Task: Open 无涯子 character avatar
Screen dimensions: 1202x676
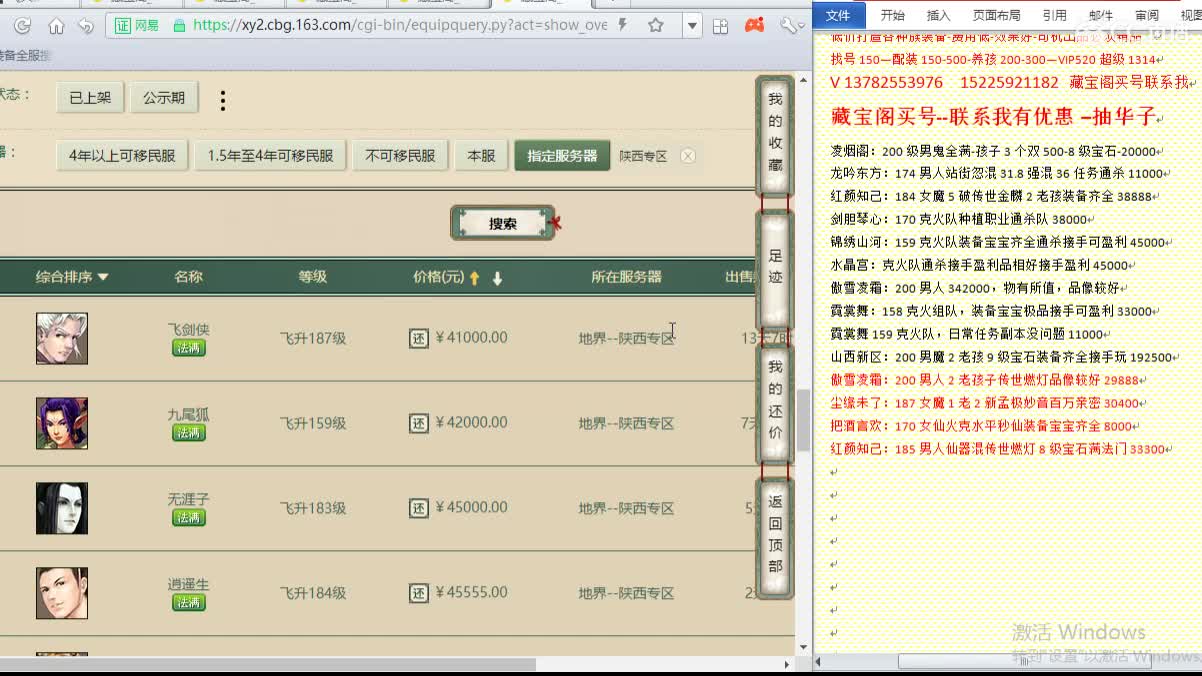Action: (62, 508)
